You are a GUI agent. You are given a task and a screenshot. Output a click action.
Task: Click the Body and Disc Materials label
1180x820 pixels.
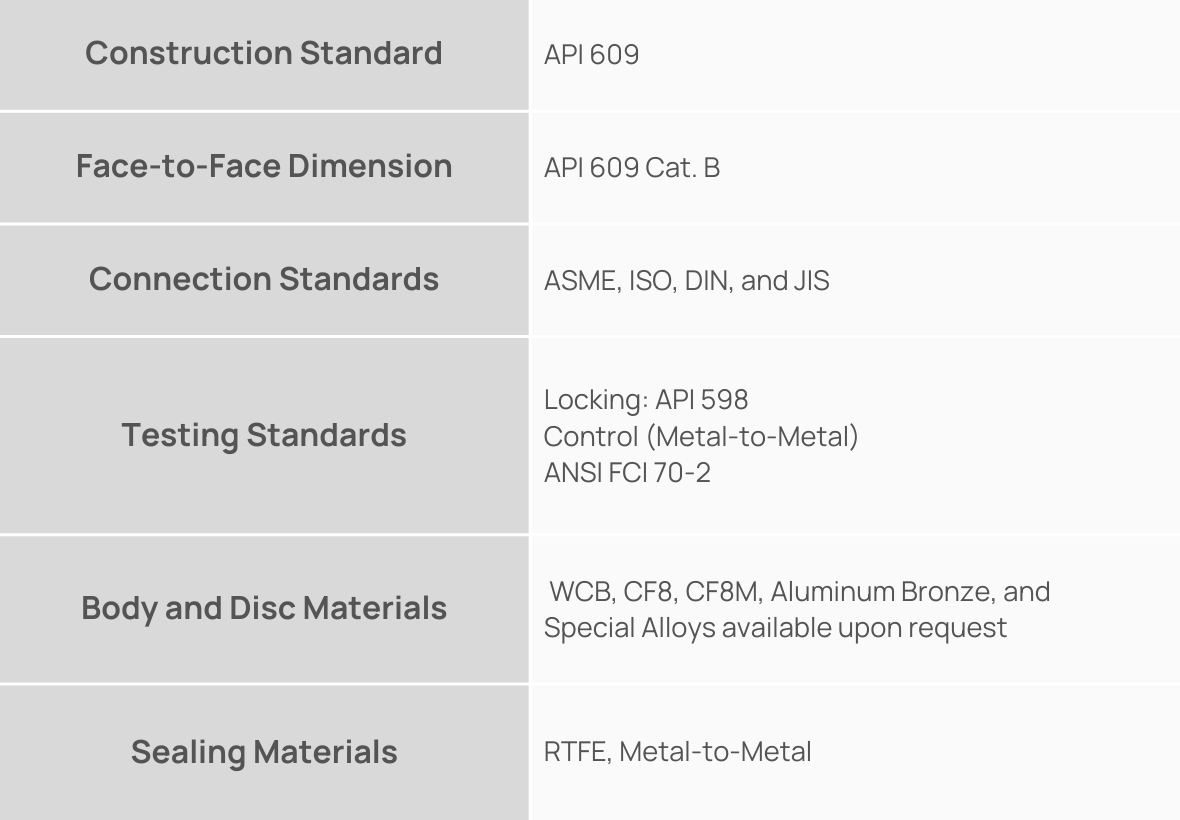pyautogui.click(x=264, y=608)
